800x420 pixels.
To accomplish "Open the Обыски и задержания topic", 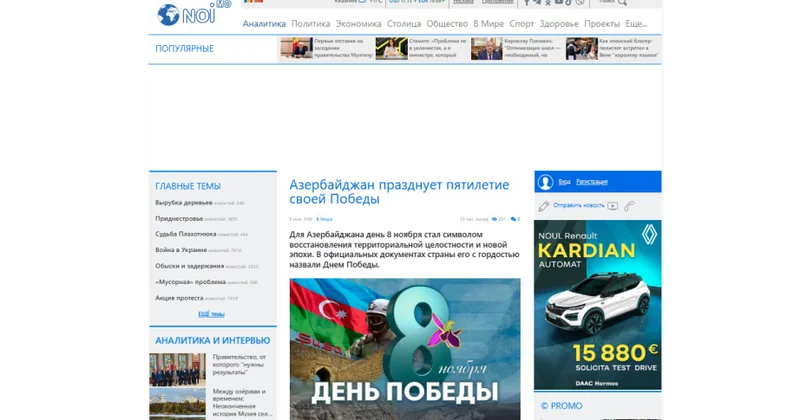I will pyautogui.click(x=189, y=266).
